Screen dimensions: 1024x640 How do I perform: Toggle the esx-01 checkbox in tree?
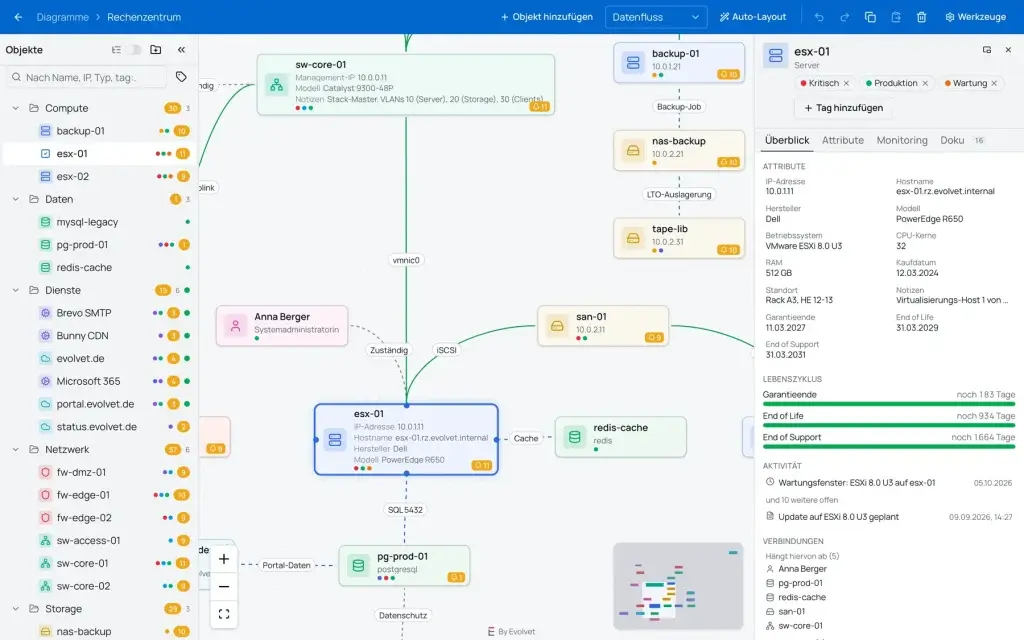(45, 153)
